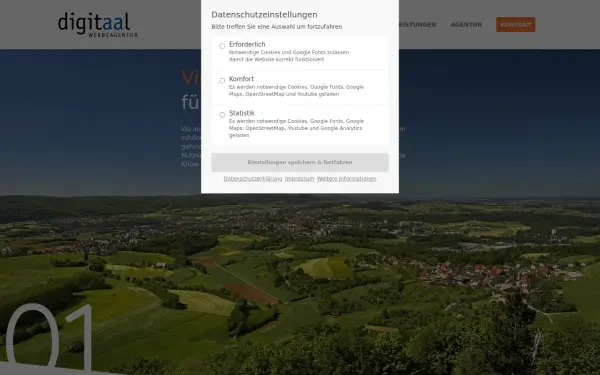The image size is (600, 375).
Task: Click the digitaal Werbeagentur logo
Action: 98,24
